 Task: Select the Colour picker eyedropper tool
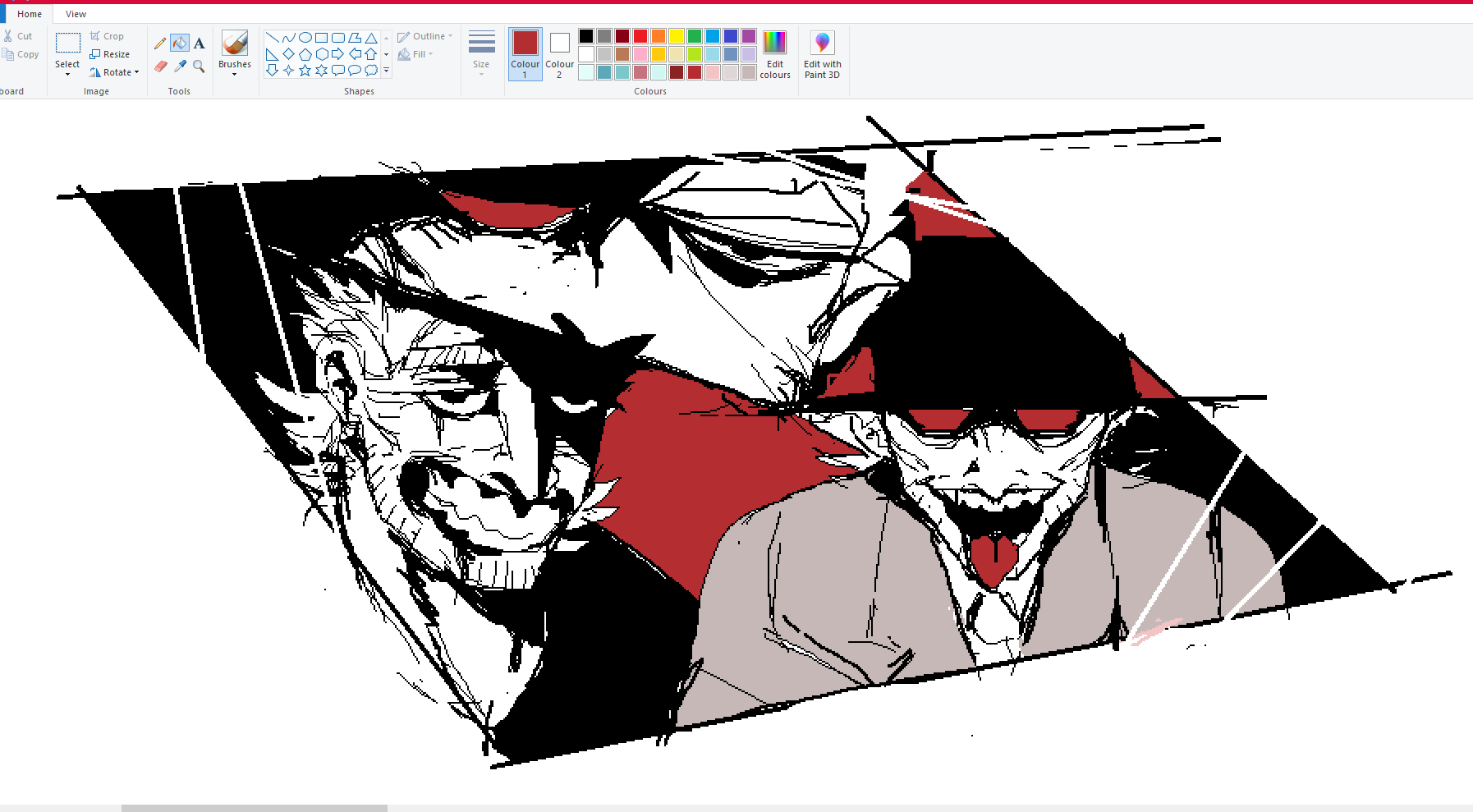[x=180, y=66]
